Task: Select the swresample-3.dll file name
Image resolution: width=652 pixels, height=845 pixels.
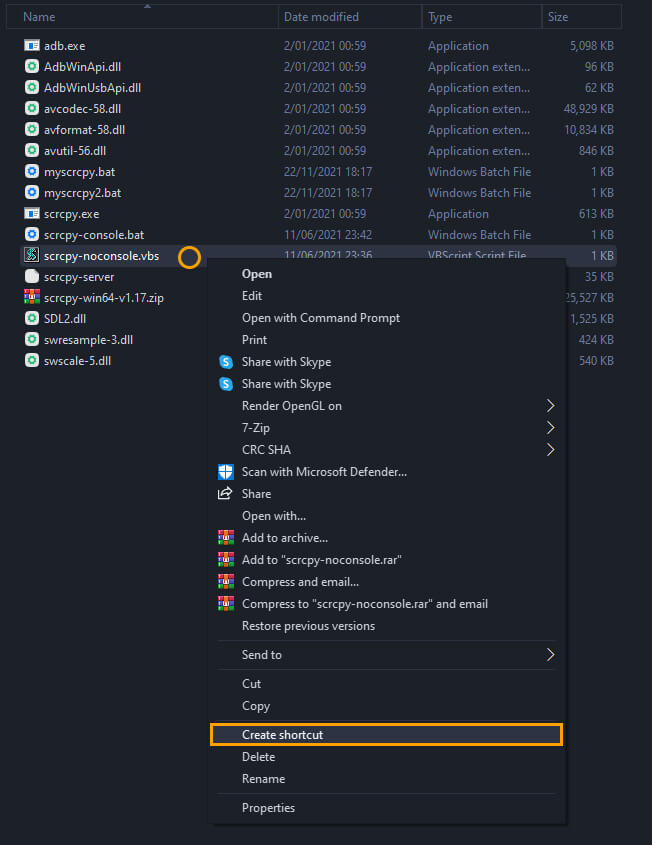Action: (x=88, y=340)
